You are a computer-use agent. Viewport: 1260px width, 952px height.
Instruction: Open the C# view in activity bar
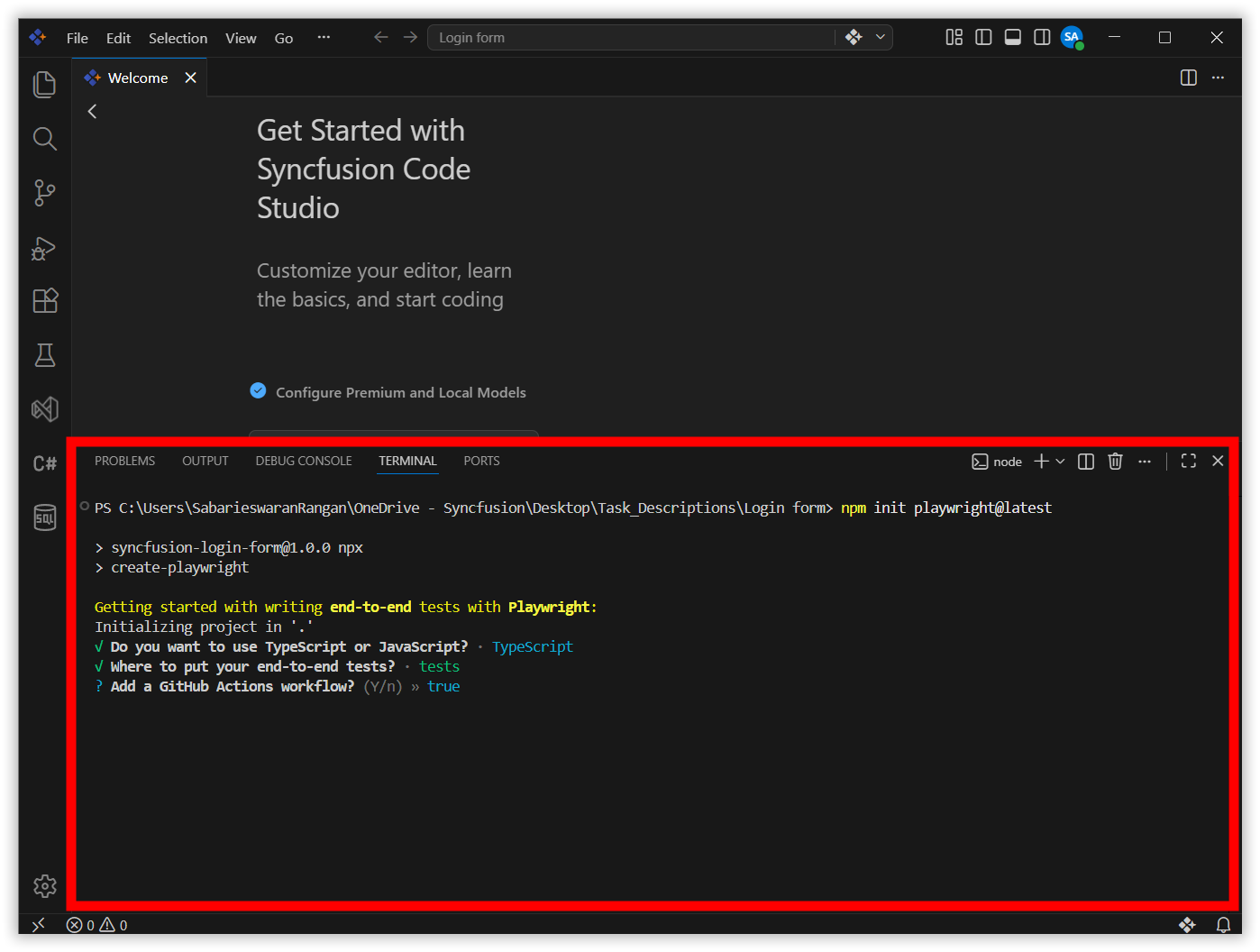click(44, 463)
